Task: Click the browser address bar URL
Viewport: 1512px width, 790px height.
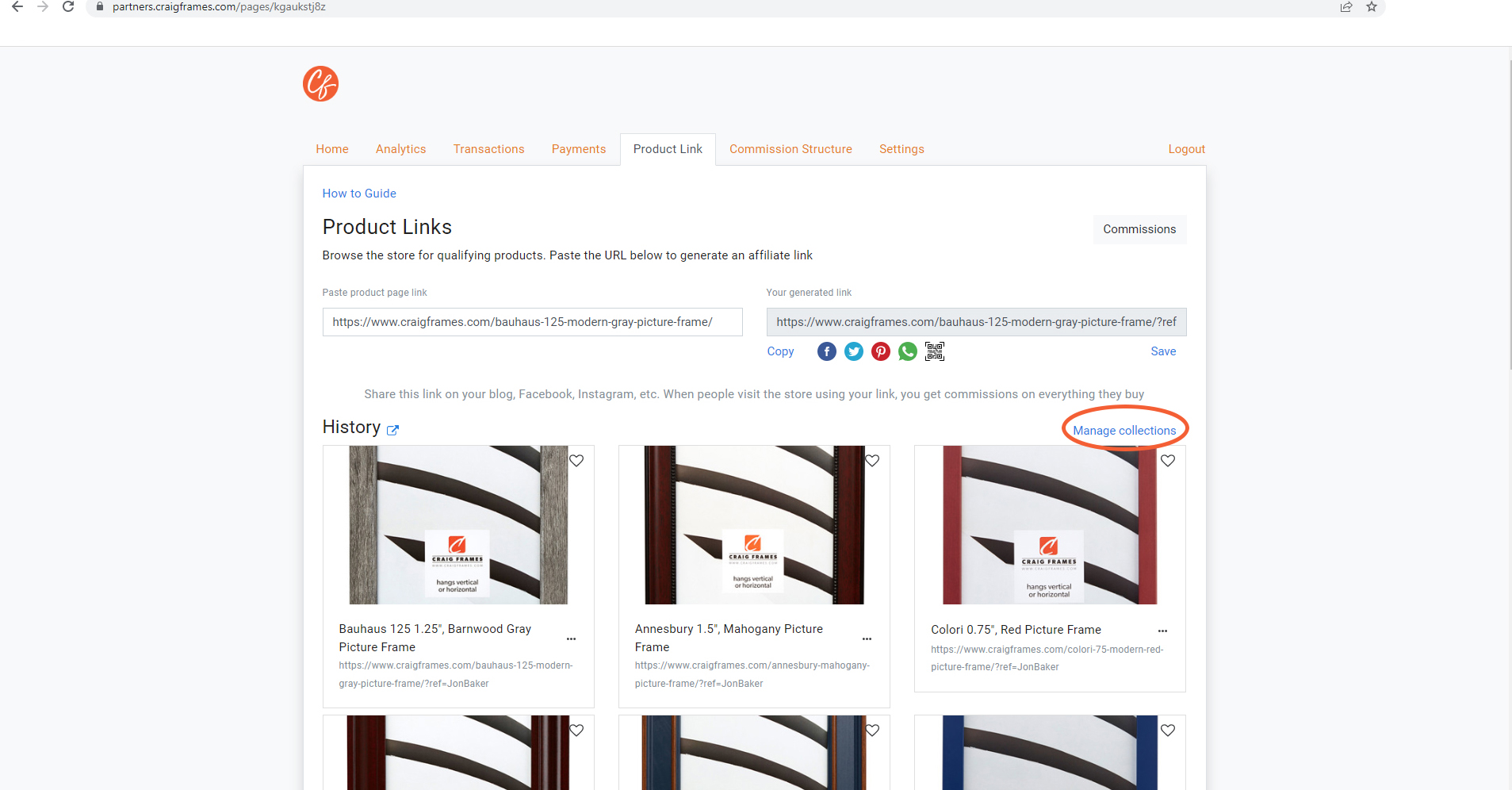Action: point(219,7)
